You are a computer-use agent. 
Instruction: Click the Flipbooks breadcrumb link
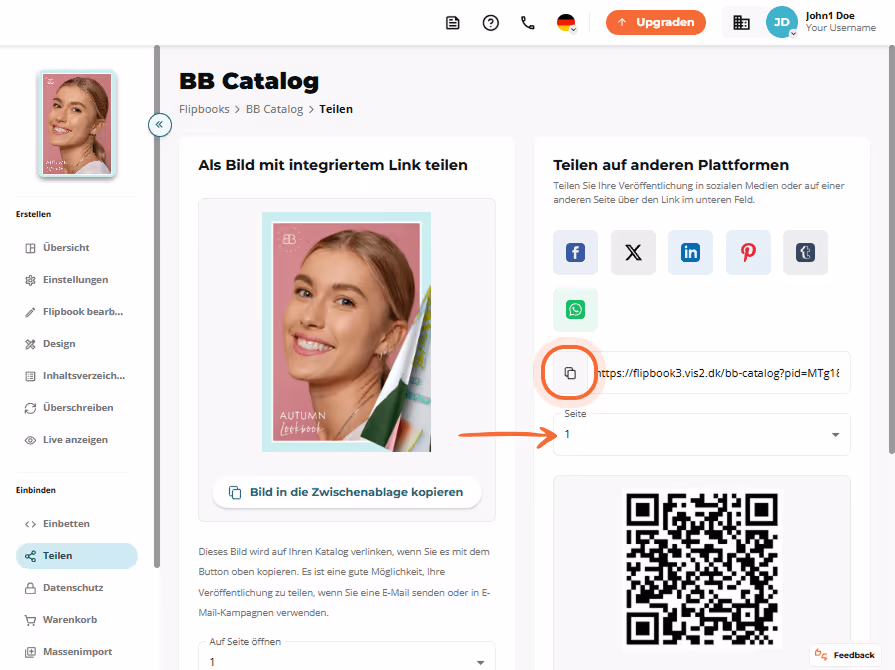[x=204, y=109]
